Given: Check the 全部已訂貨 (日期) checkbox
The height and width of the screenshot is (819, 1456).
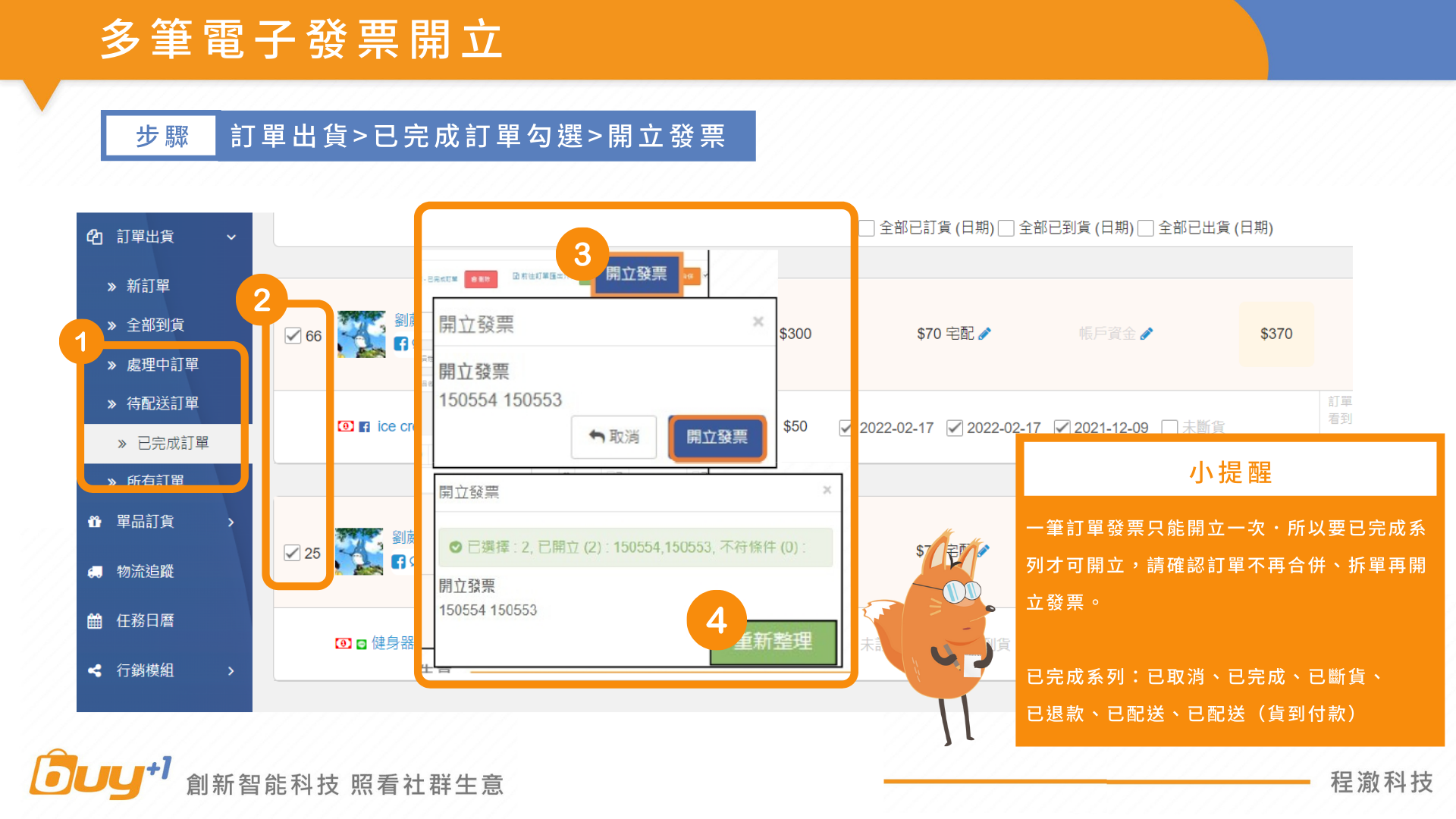Looking at the screenshot, I should (868, 228).
